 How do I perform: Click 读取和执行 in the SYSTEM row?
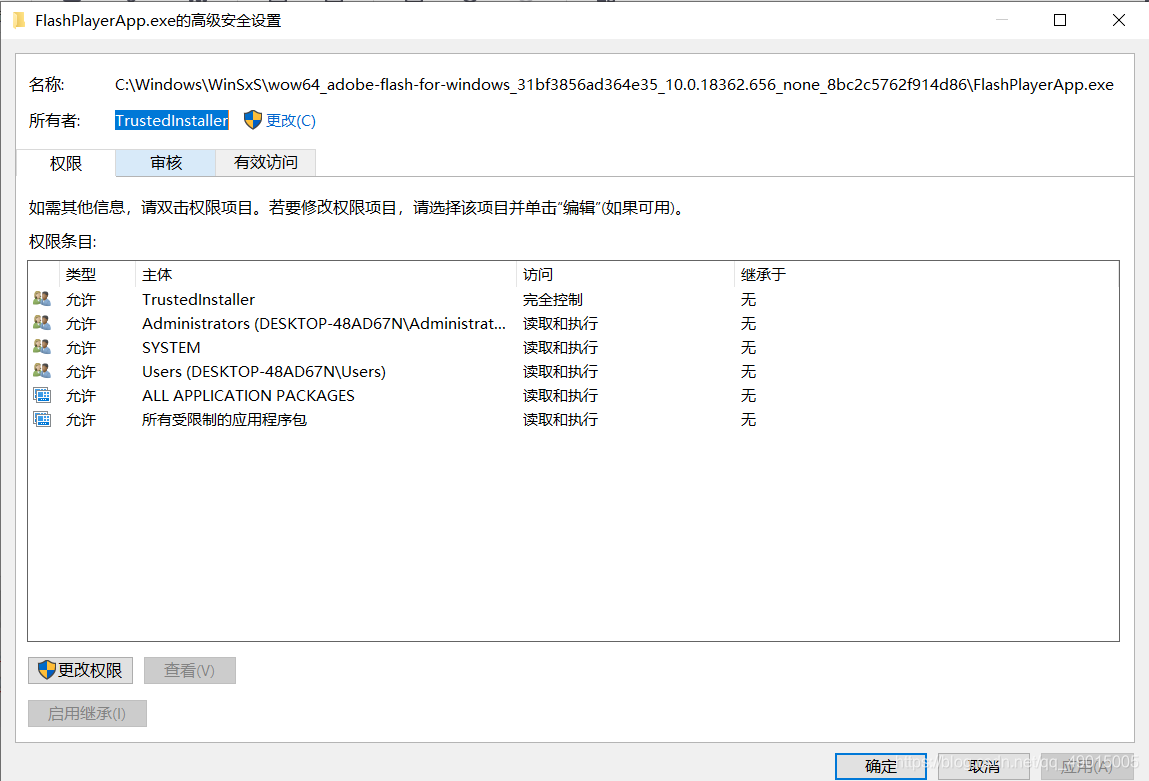pyautogui.click(x=560, y=348)
